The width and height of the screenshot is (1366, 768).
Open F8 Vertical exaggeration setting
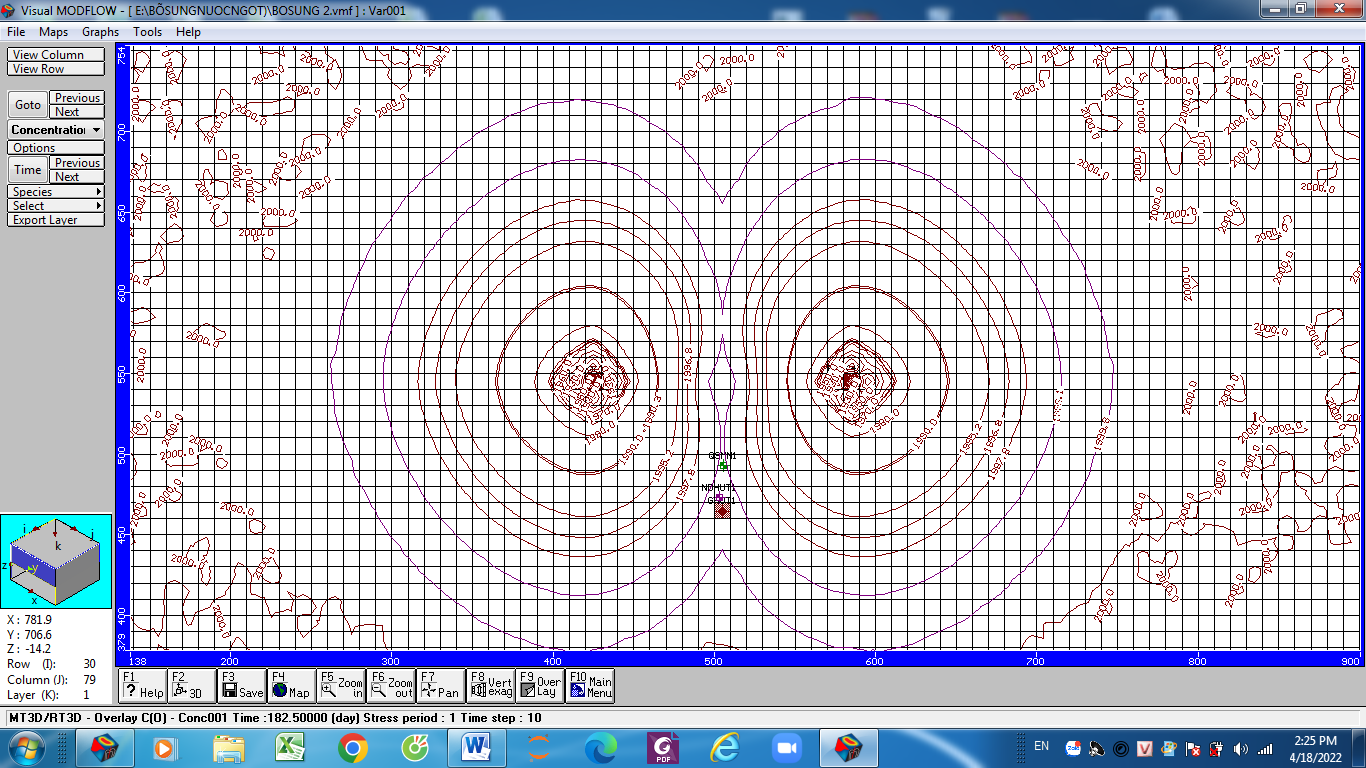[x=491, y=685]
